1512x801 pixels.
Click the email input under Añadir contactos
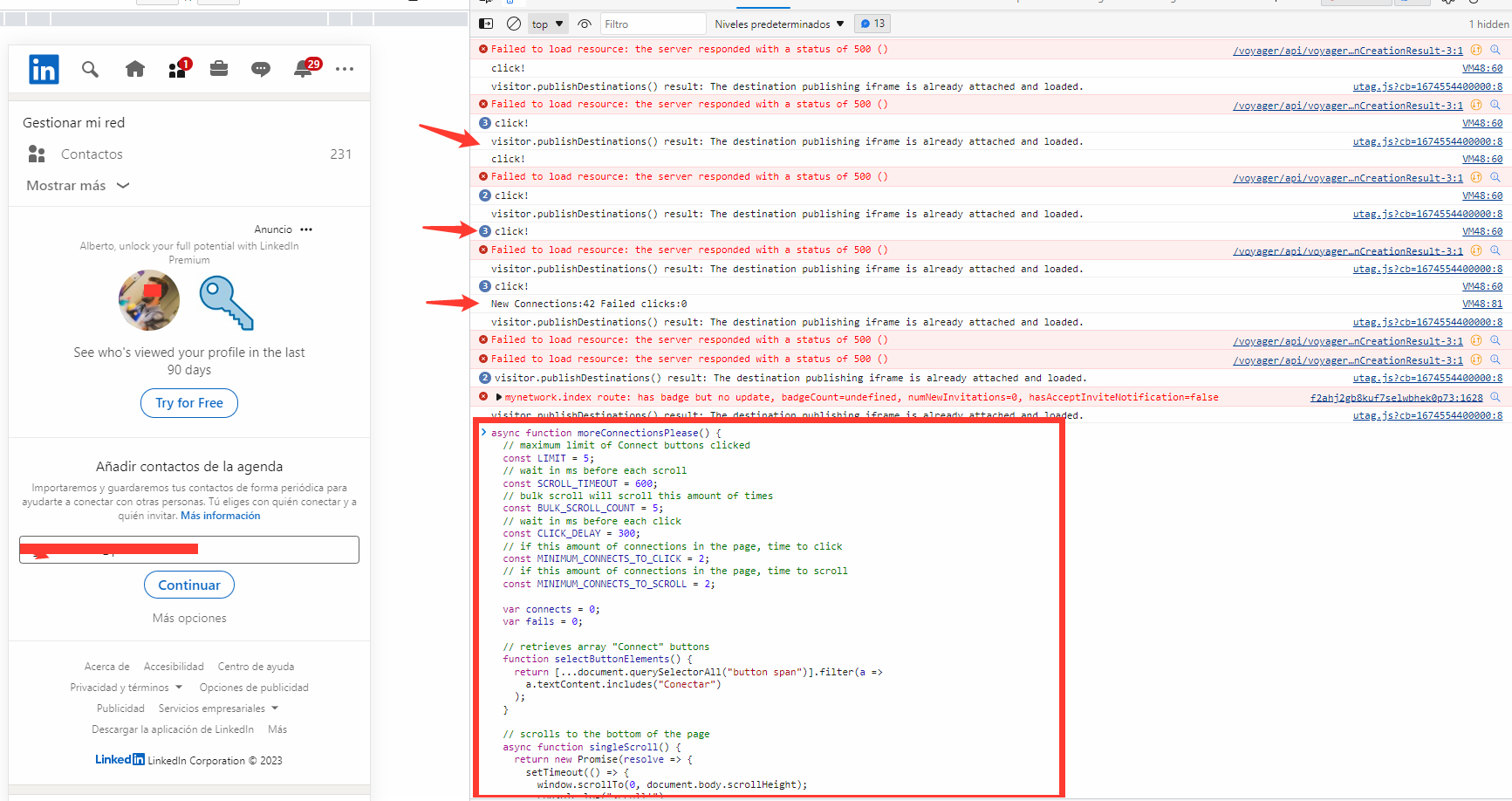pyautogui.click(x=189, y=550)
